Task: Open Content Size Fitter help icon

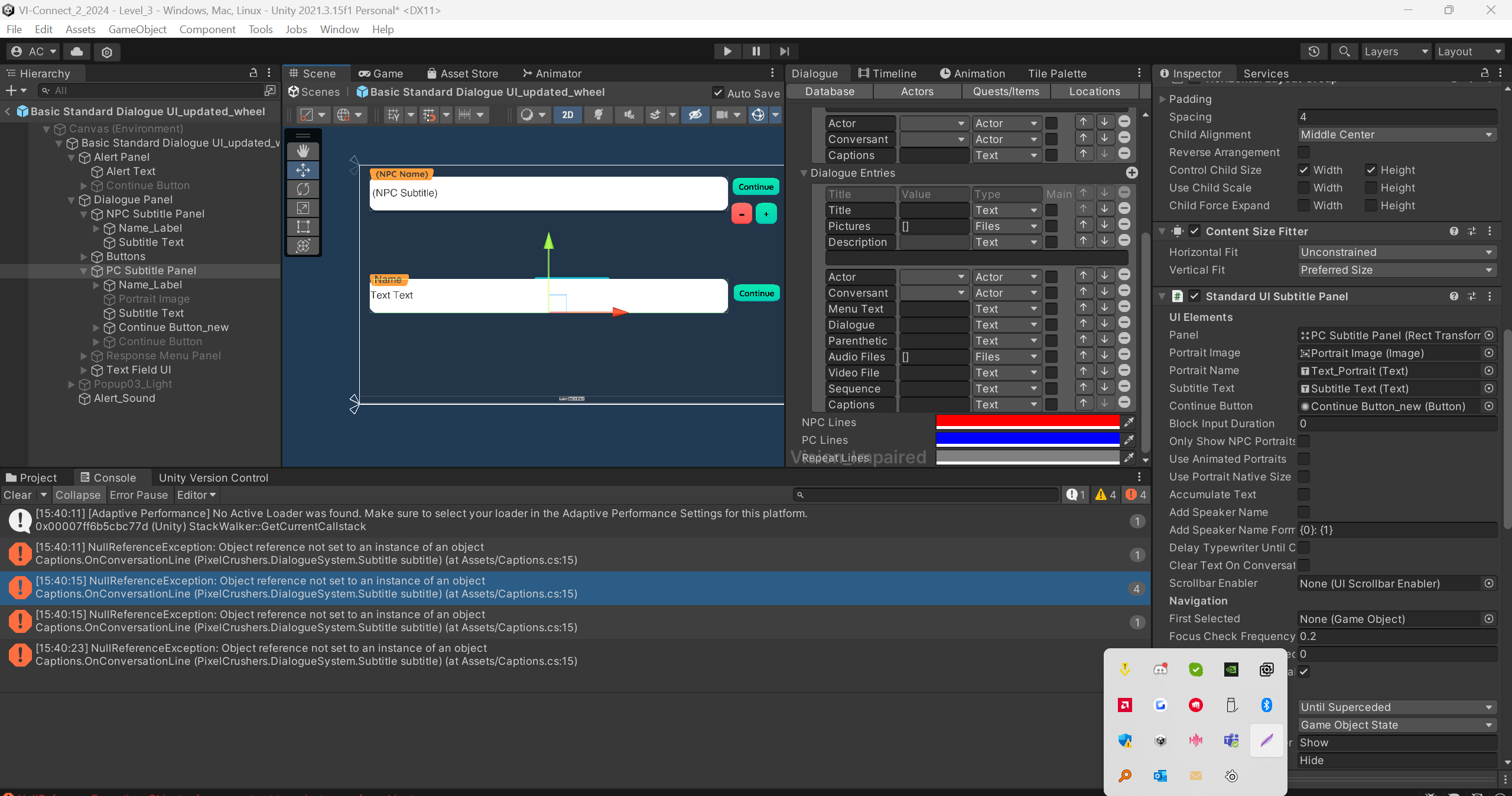Action: (1454, 231)
